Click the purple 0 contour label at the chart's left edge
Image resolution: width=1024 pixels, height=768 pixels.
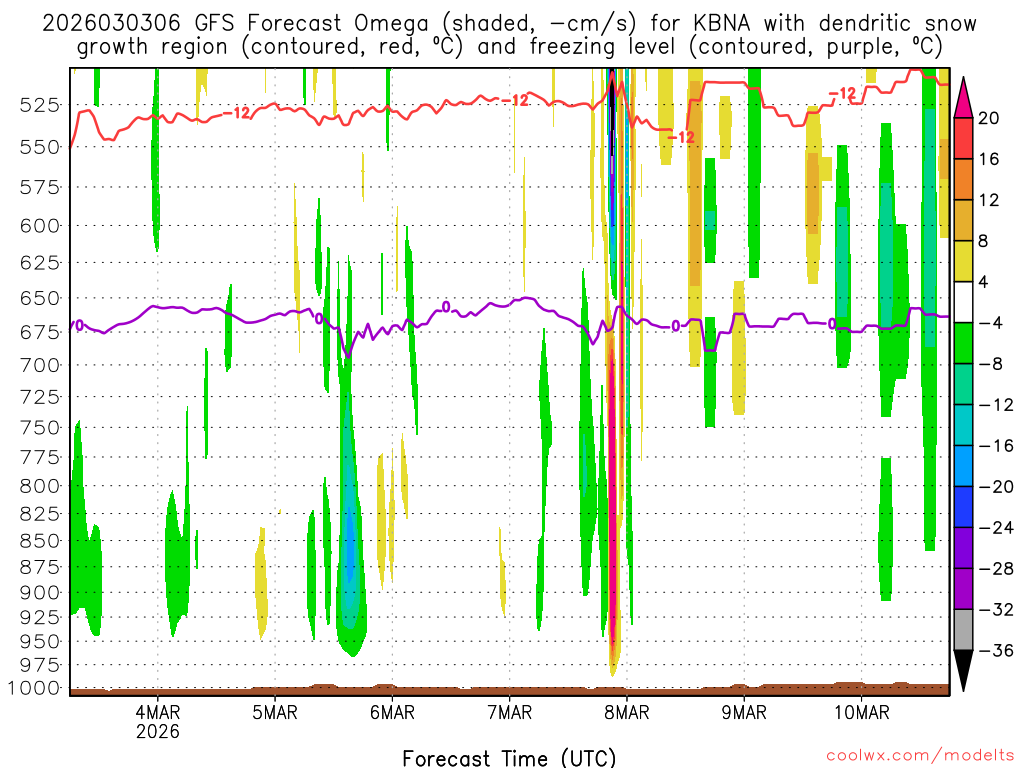pyautogui.click(x=79, y=325)
